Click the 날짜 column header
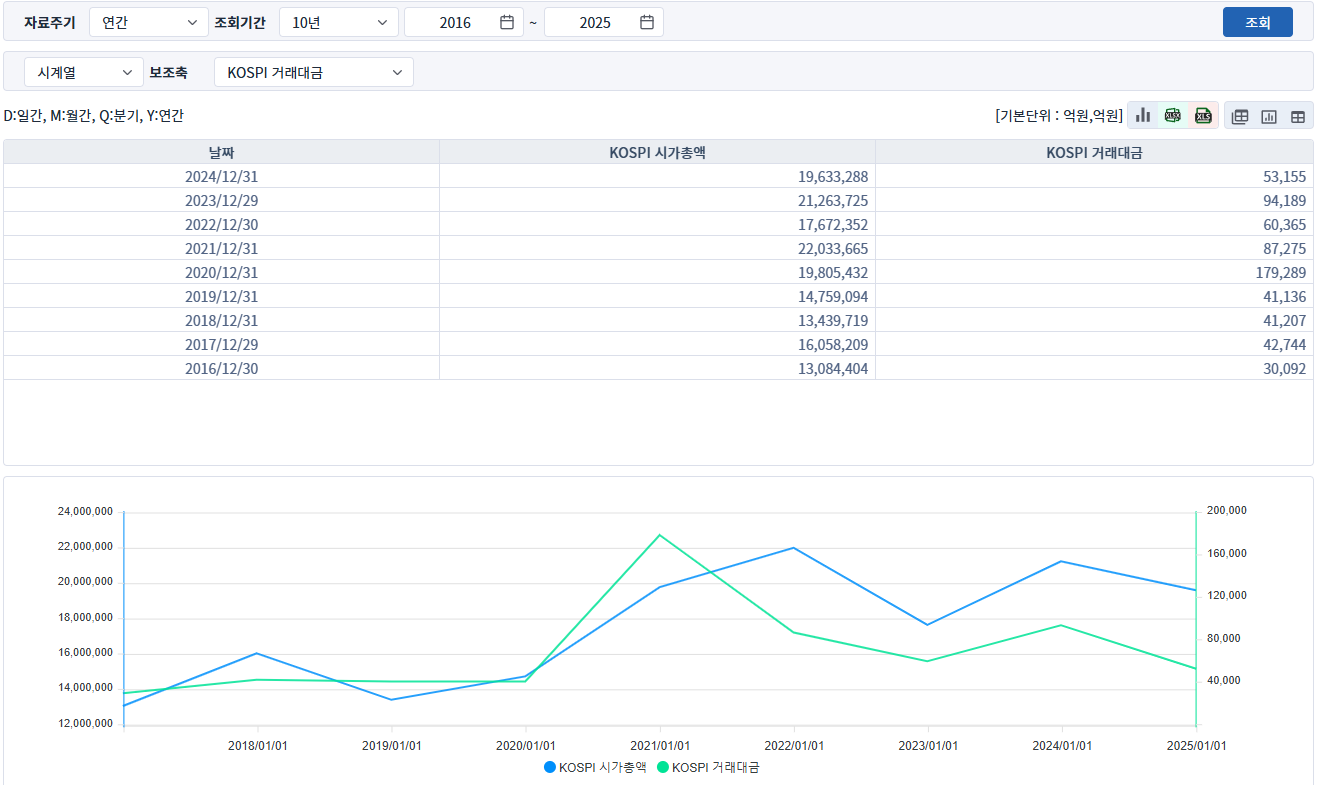This screenshot has width=1317, height=785. [221, 152]
